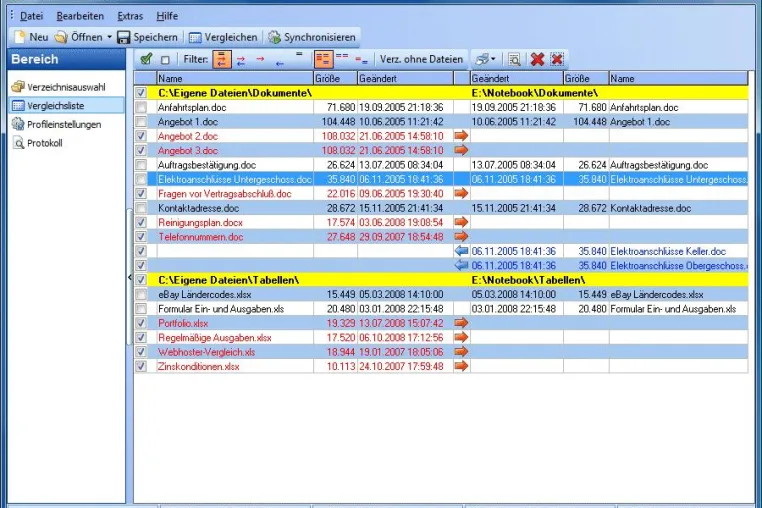Image resolution: width=762 pixels, height=508 pixels.
Task: Check the Auftragsbestätigung.doc row checkbox
Action: point(141,165)
